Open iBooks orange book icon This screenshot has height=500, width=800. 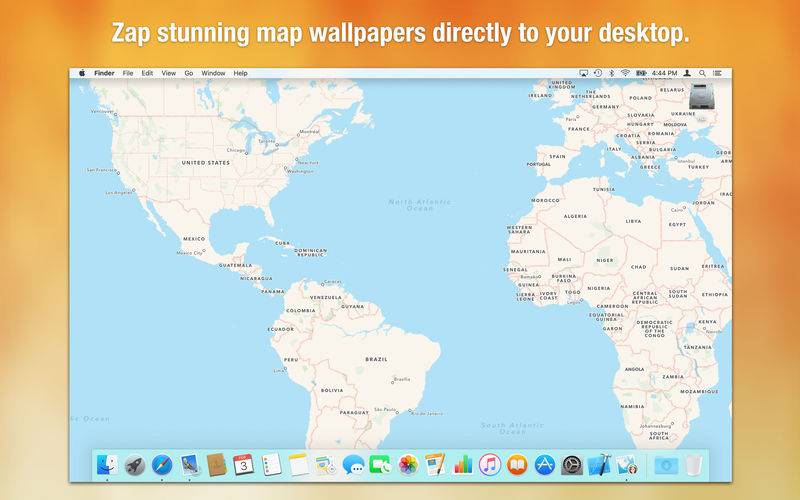coord(517,465)
